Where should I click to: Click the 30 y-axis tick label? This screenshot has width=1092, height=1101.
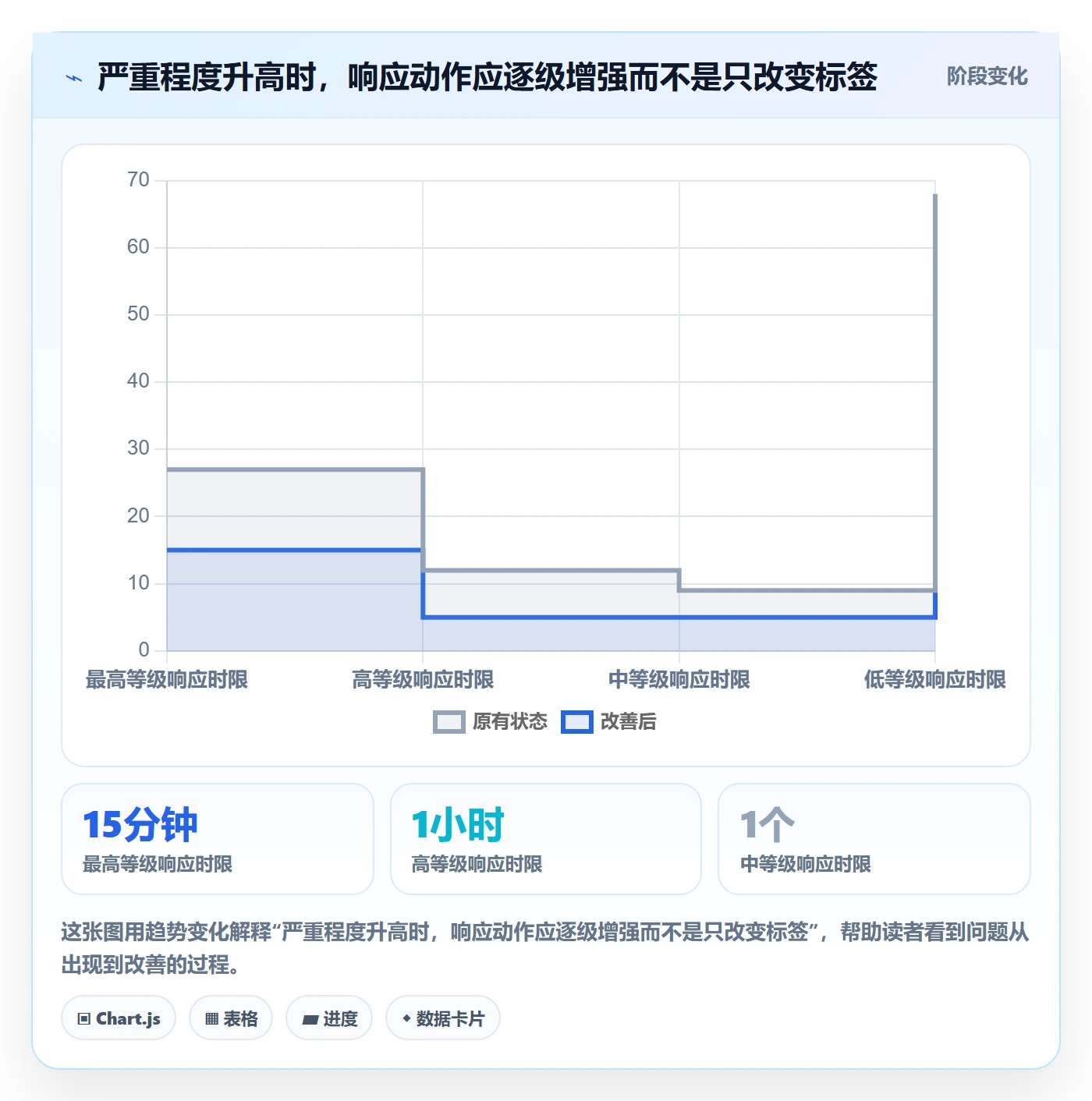pyautogui.click(x=138, y=448)
